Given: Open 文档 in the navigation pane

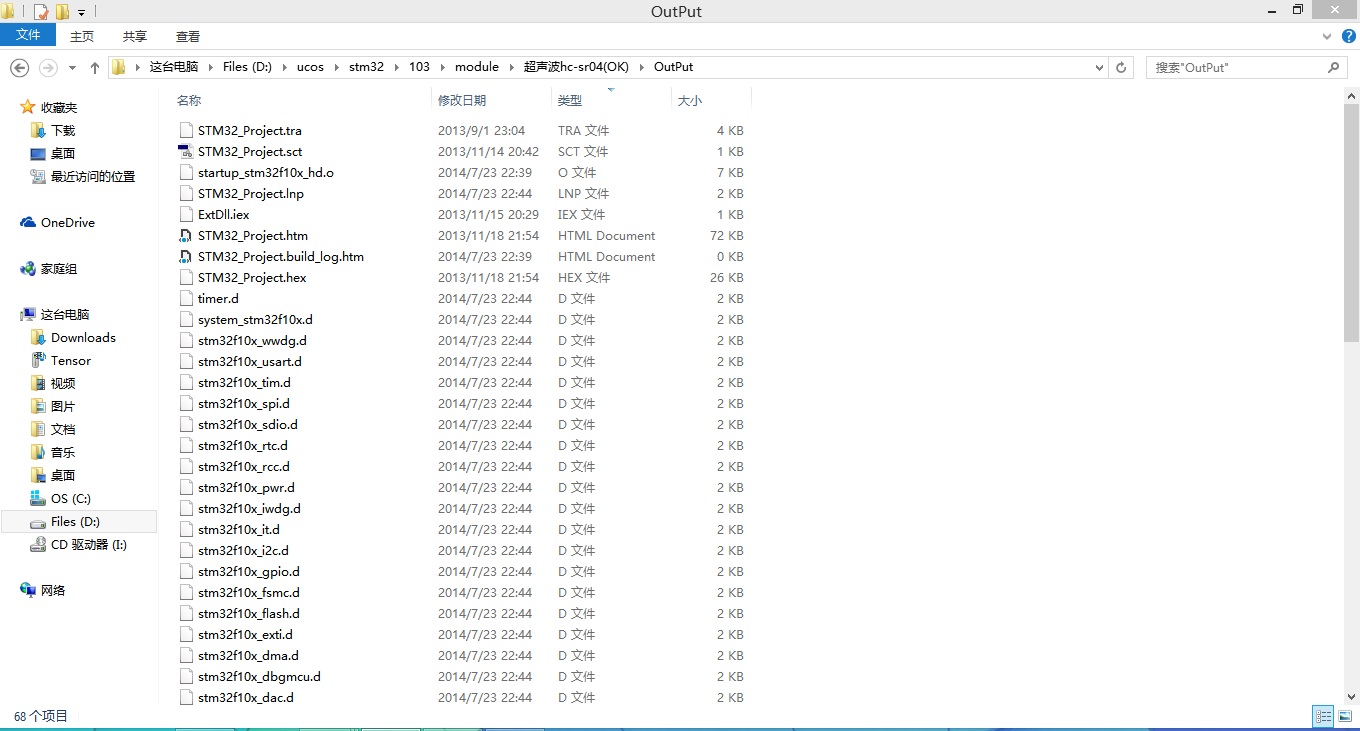Looking at the screenshot, I should (x=63, y=429).
